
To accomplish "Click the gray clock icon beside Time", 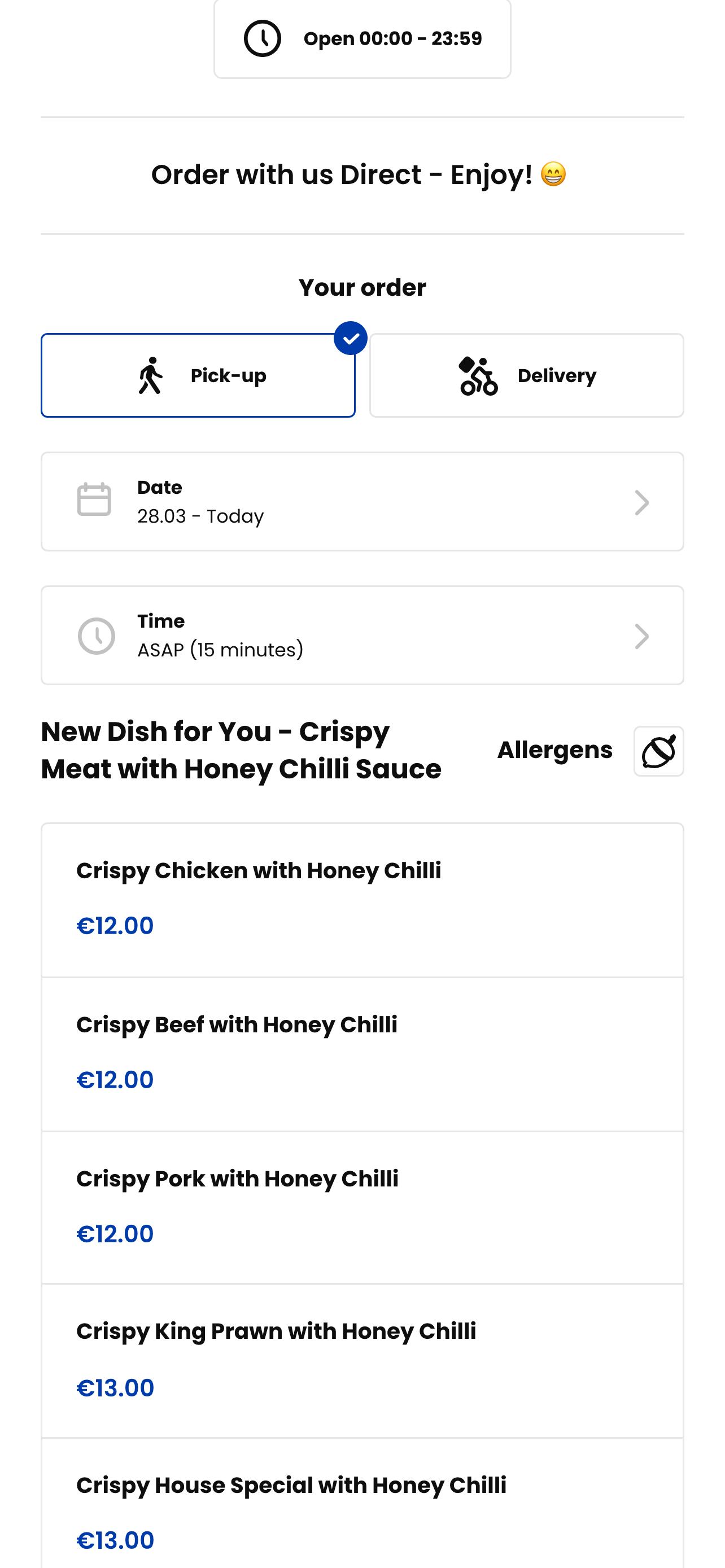I will (96, 636).
